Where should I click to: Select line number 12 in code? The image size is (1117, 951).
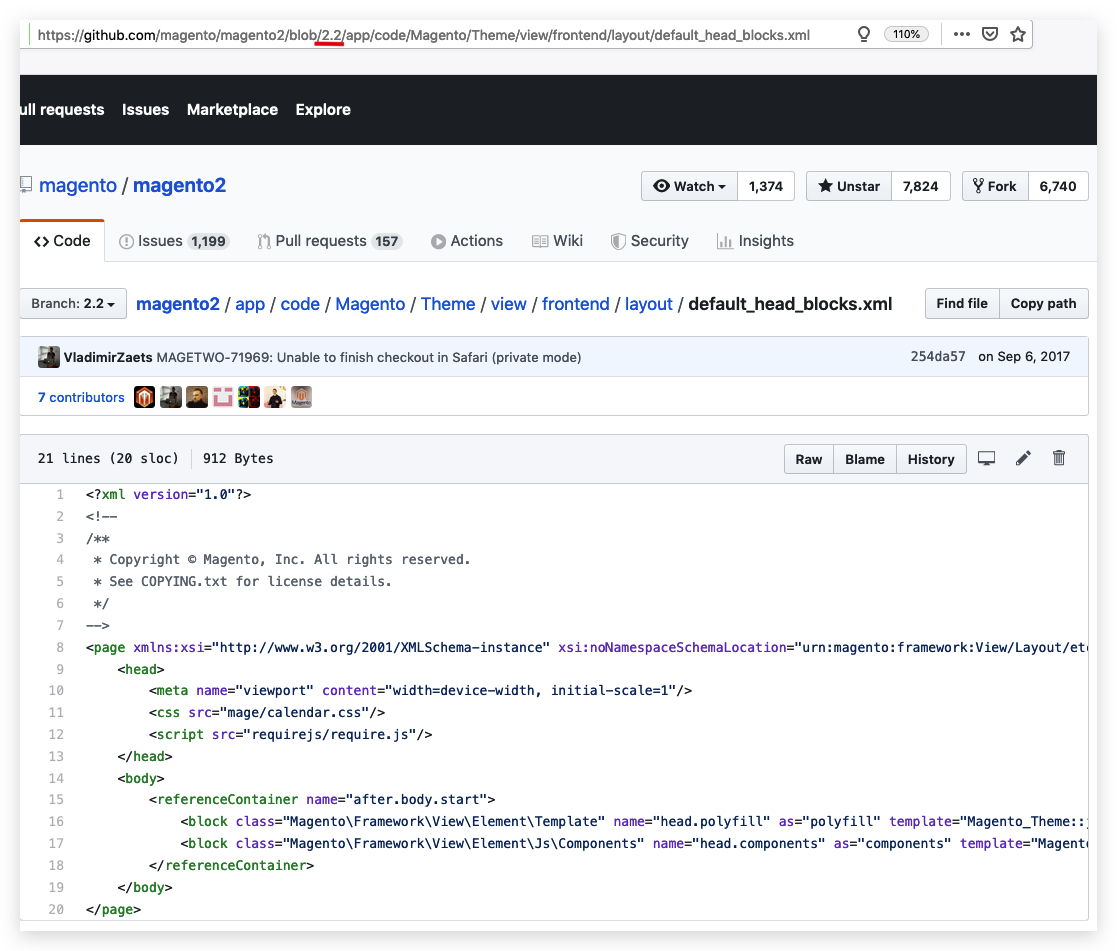pyautogui.click(x=56, y=734)
